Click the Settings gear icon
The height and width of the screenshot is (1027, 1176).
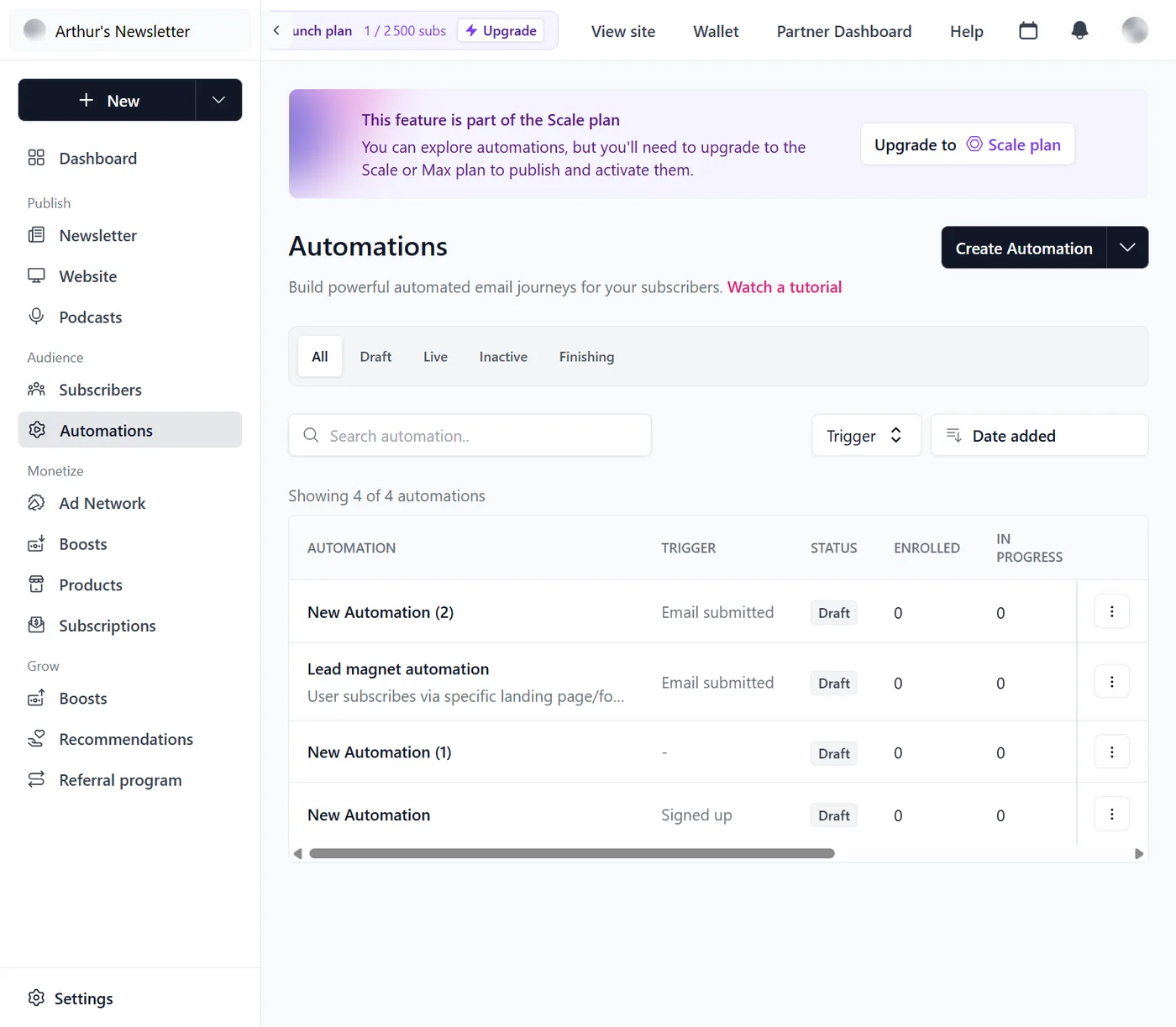(x=36, y=998)
